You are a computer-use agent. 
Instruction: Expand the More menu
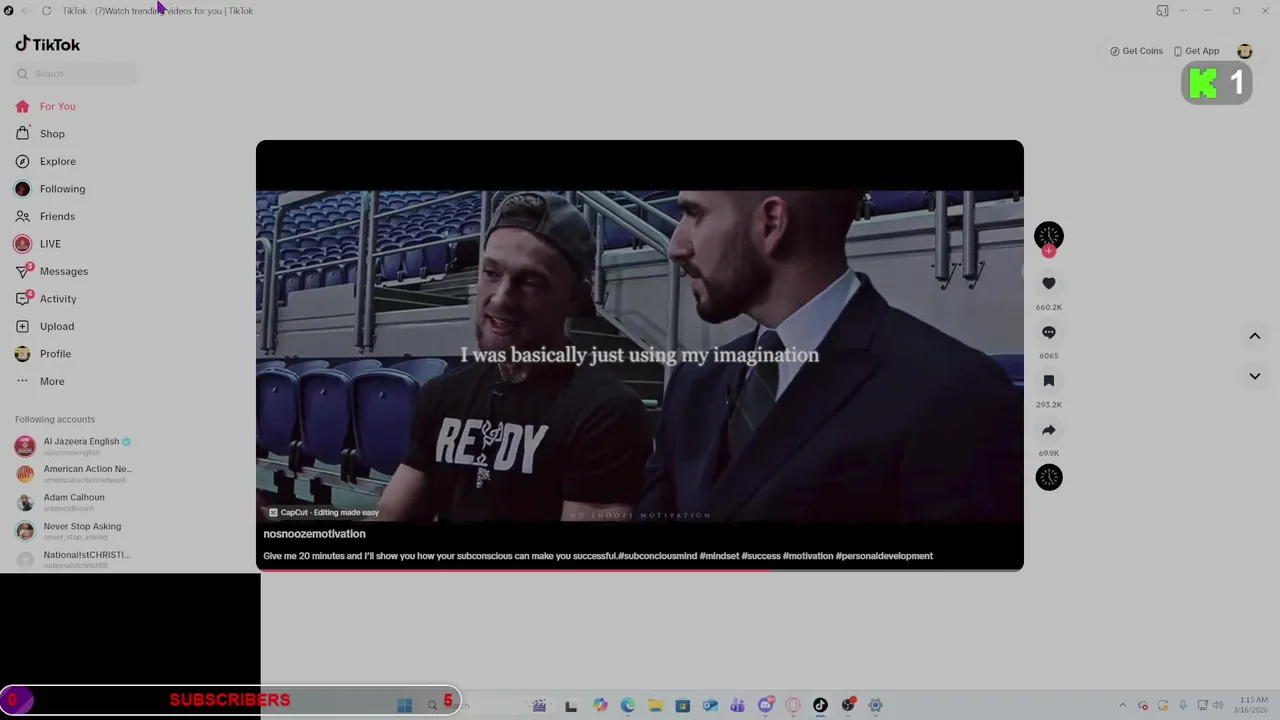52,381
